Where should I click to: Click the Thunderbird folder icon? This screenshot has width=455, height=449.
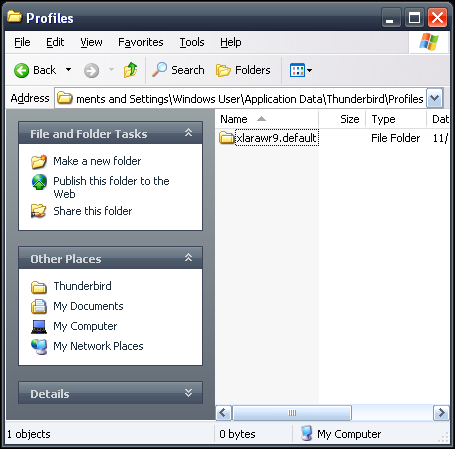39,287
